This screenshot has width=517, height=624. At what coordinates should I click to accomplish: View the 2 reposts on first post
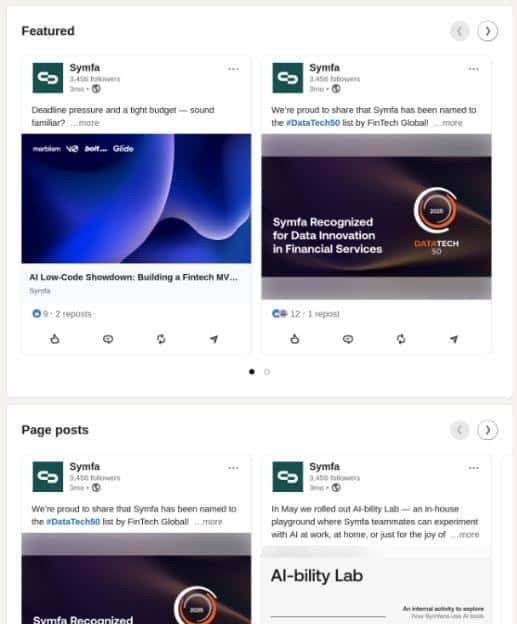pyautogui.click(x=74, y=314)
